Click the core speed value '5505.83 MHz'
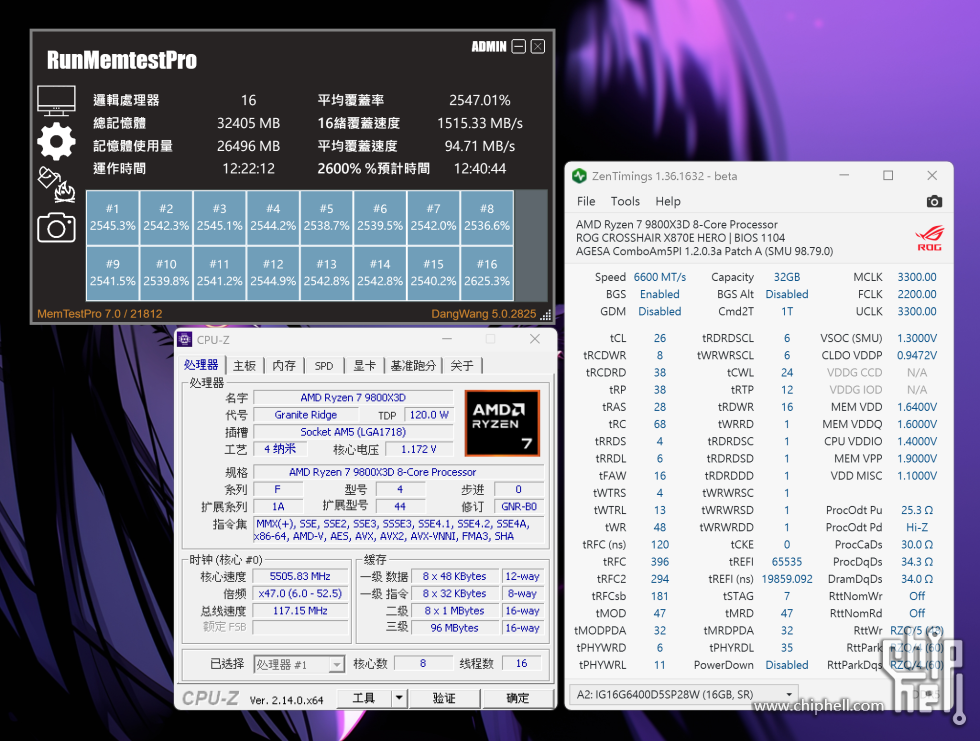The image size is (980, 741). click(x=301, y=576)
